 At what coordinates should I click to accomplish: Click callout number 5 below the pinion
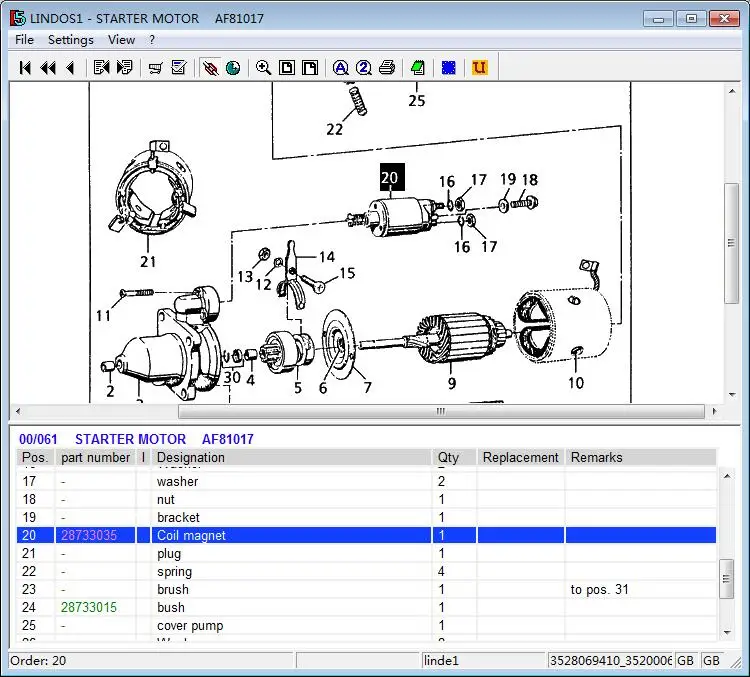click(298, 388)
